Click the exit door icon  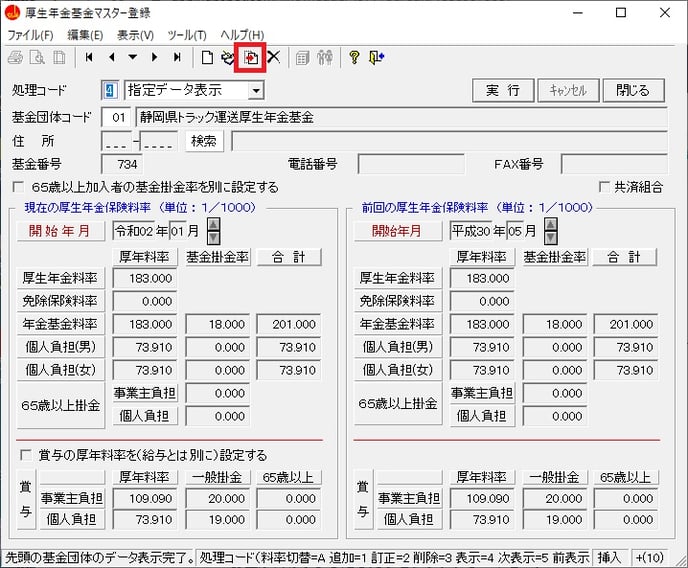pos(376,57)
